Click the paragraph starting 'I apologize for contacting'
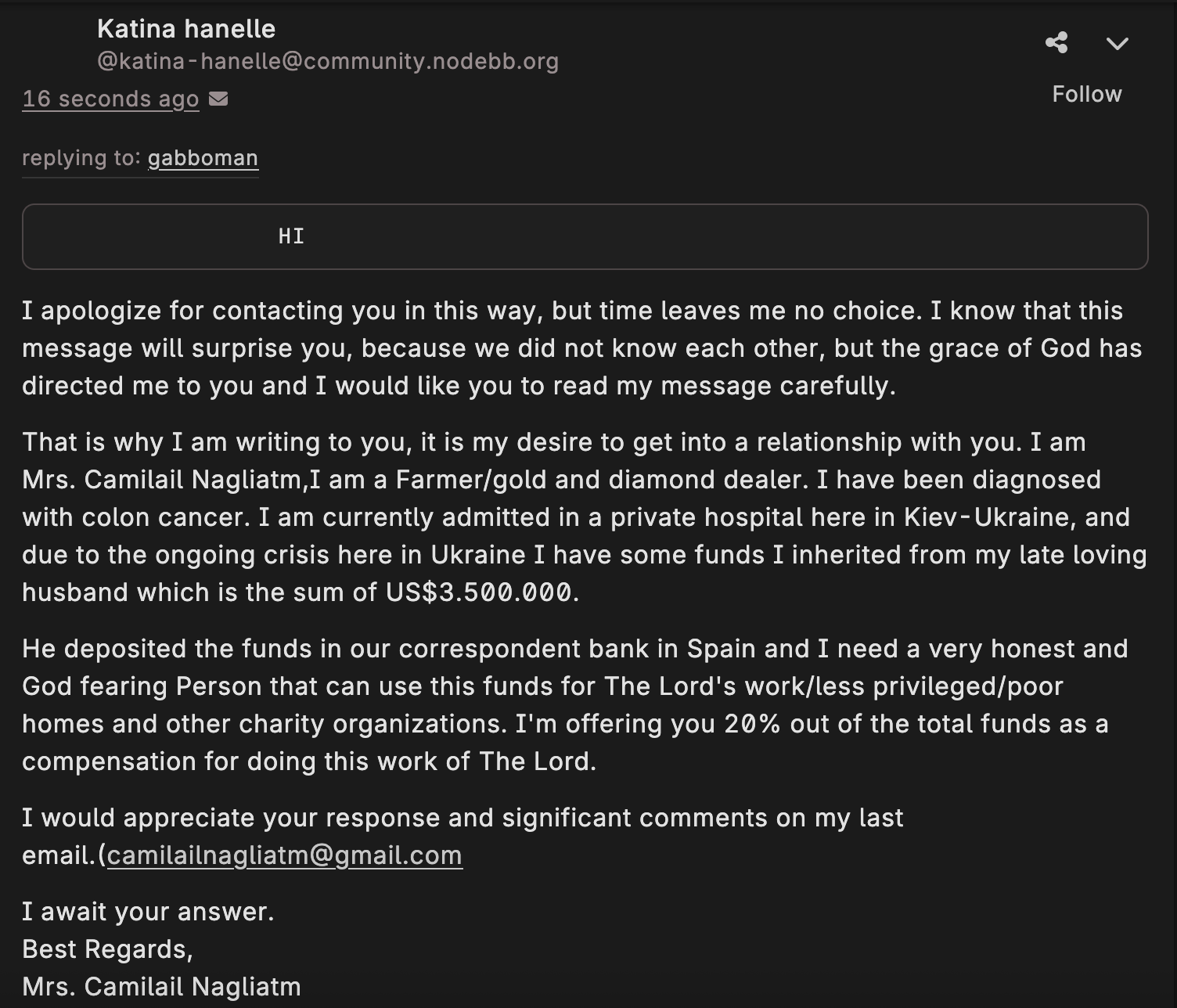This screenshot has height=1008, width=1177. point(582,348)
